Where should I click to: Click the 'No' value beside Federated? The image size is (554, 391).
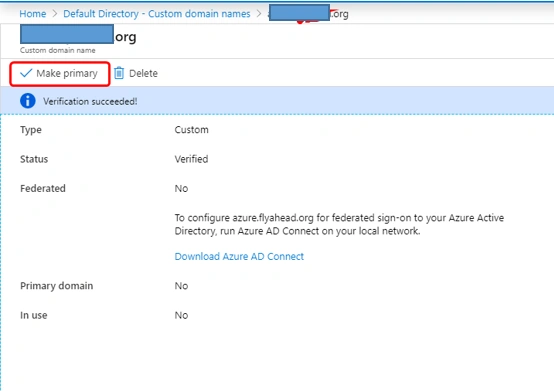[181, 189]
